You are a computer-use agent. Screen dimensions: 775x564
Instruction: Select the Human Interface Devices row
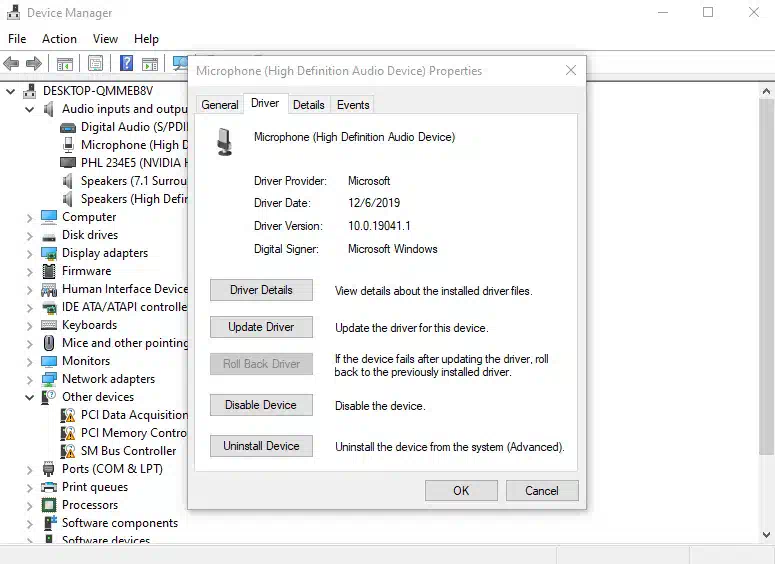pyautogui.click(x=114, y=289)
